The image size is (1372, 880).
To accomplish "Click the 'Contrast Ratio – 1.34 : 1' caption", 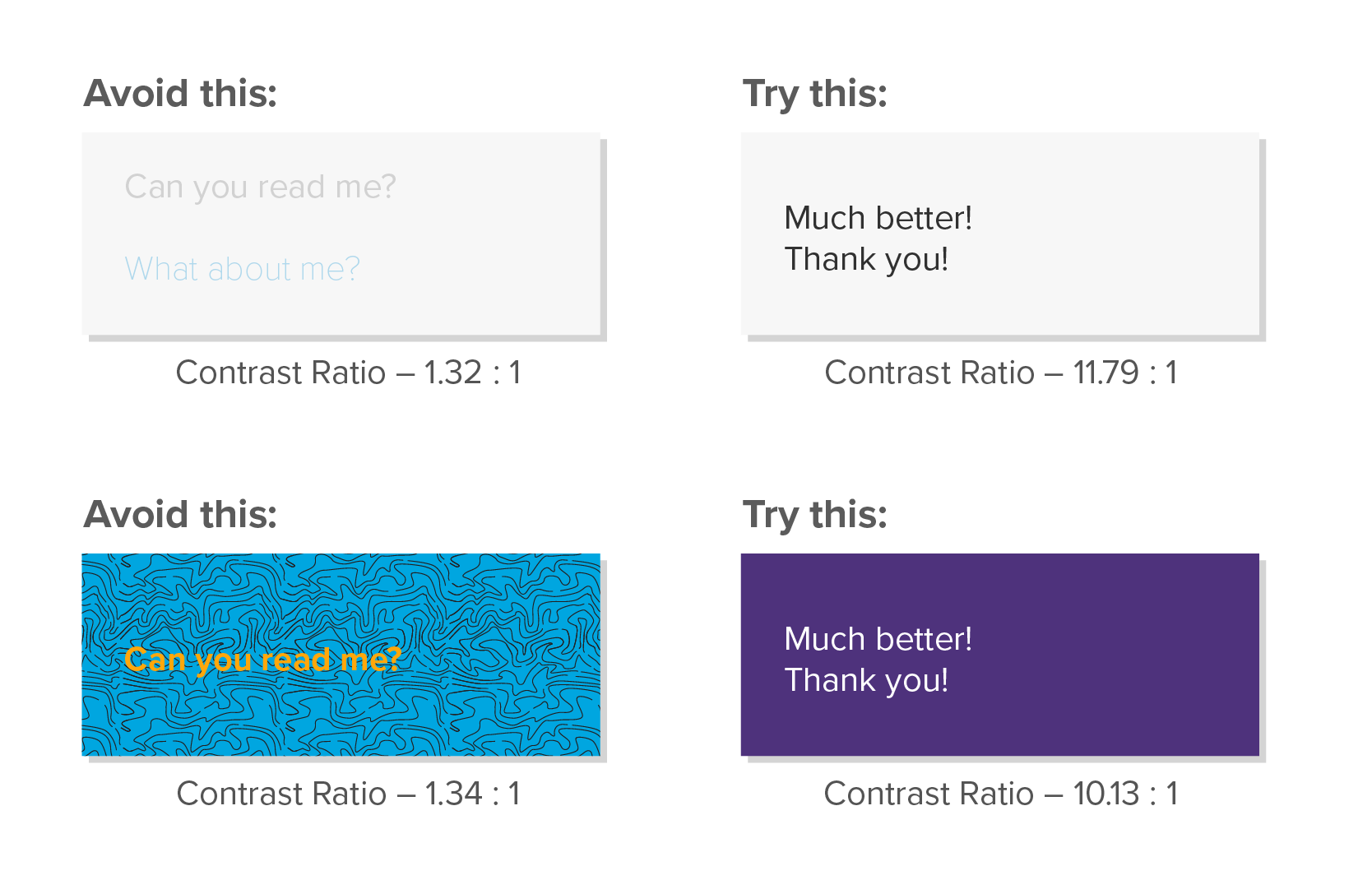I will click(x=349, y=794).
